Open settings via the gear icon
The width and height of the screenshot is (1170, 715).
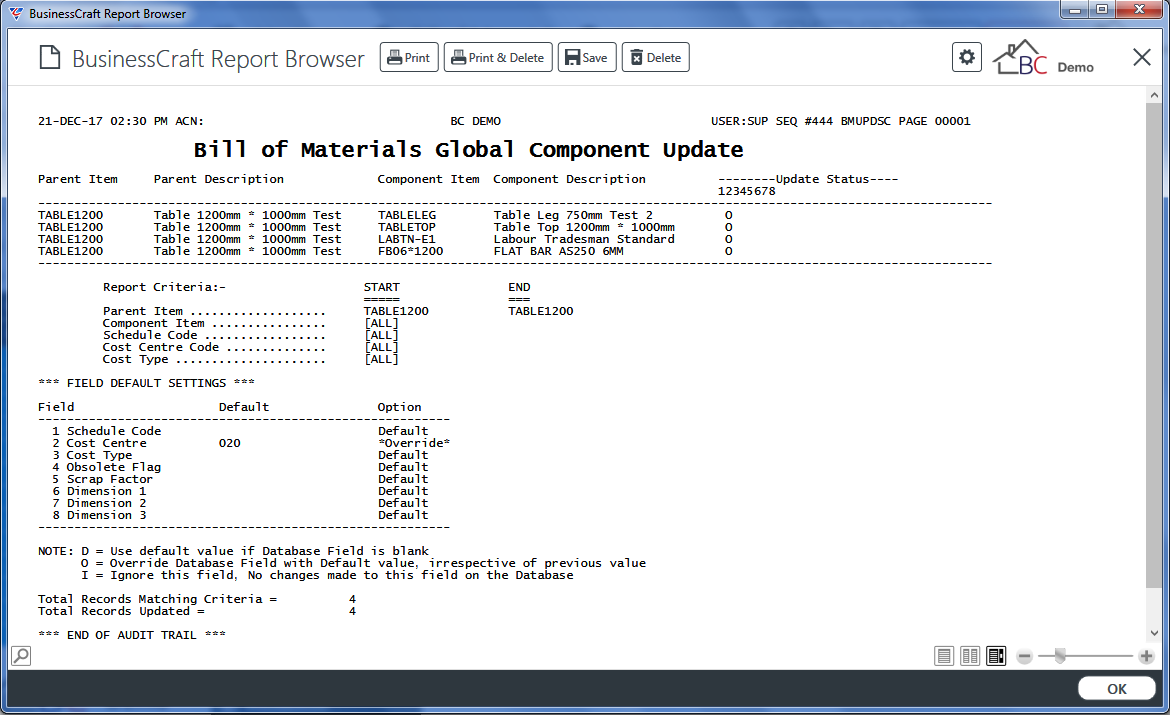tap(966, 57)
